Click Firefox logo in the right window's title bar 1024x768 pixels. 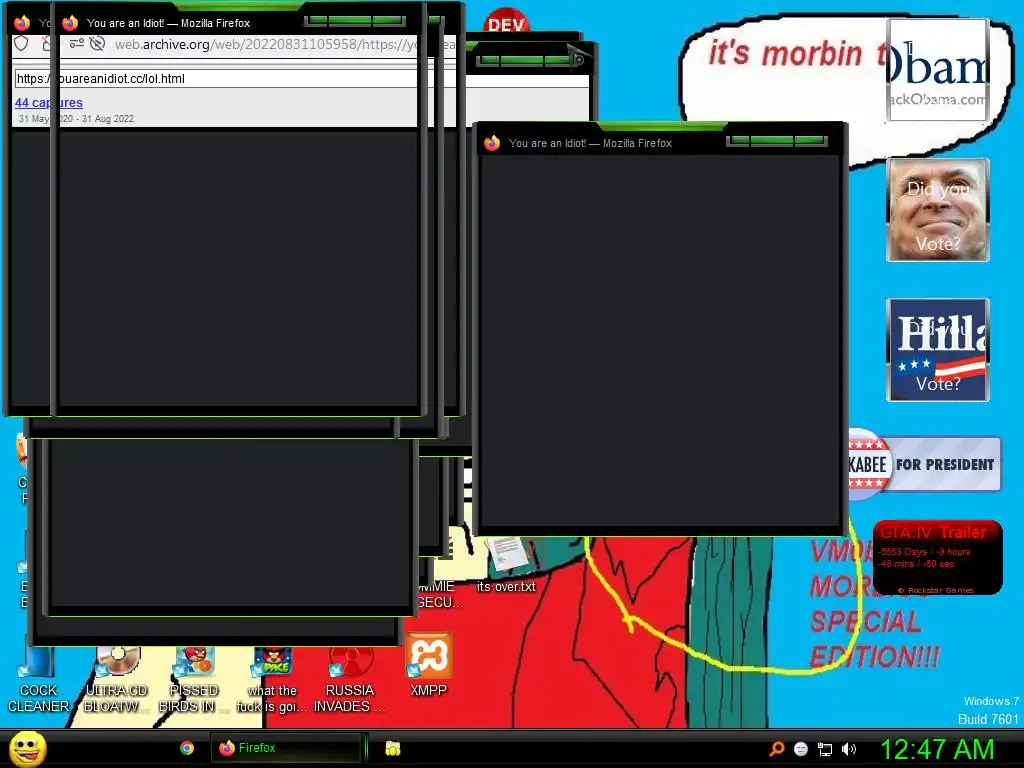coord(492,142)
